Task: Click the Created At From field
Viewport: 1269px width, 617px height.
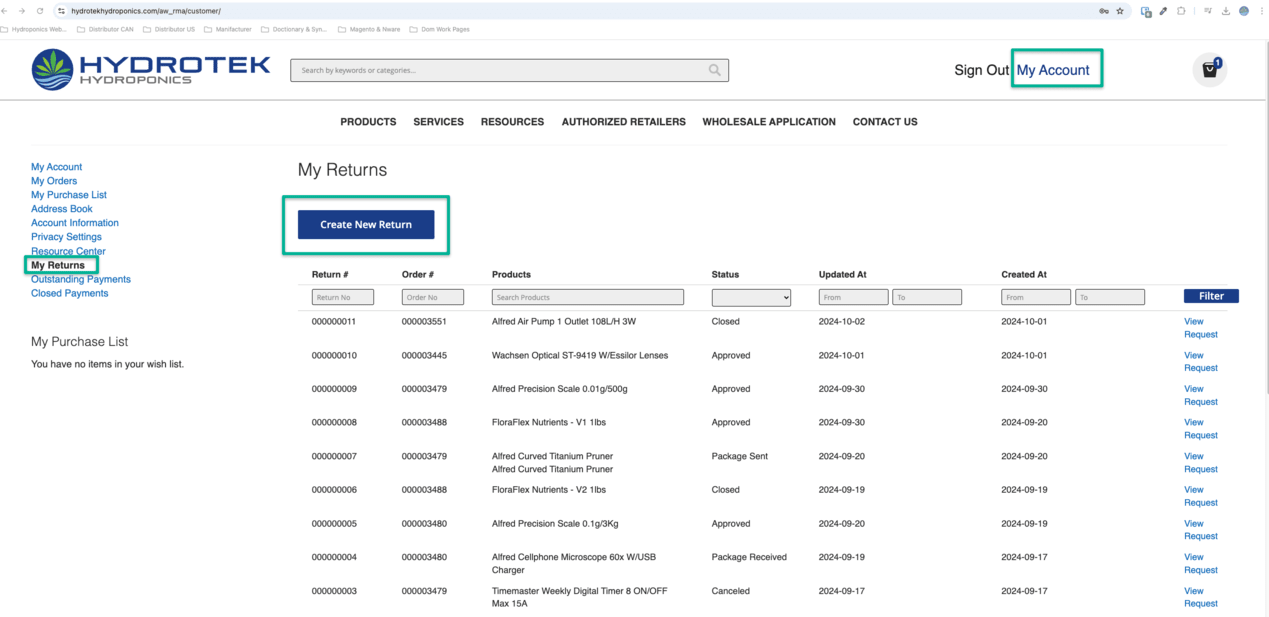Action: click(x=1036, y=297)
